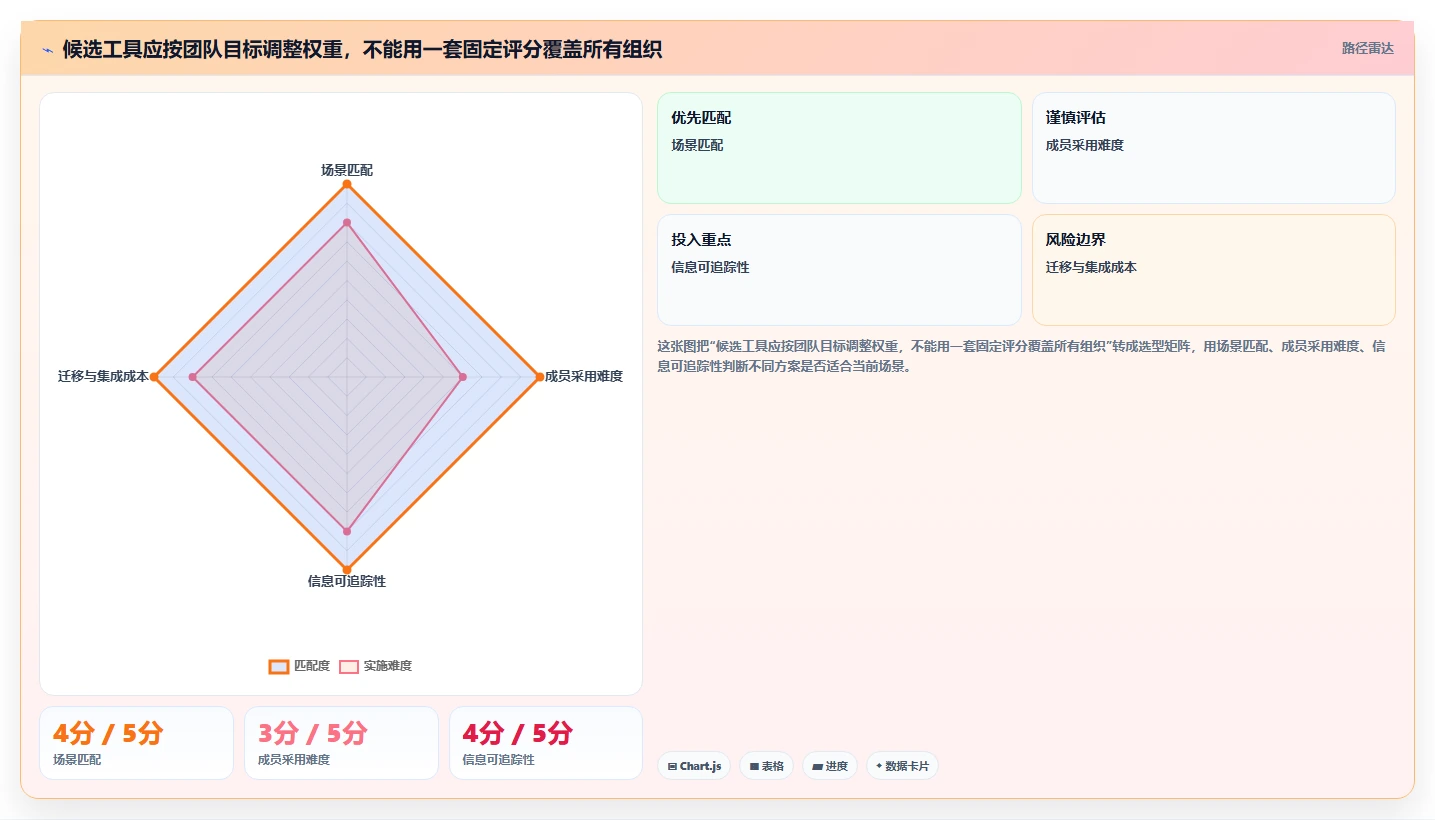This screenshot has width=1435, height=820.
Task: Click the 信息可追踪性 axis label below the radar
Action: pos(347,581)
